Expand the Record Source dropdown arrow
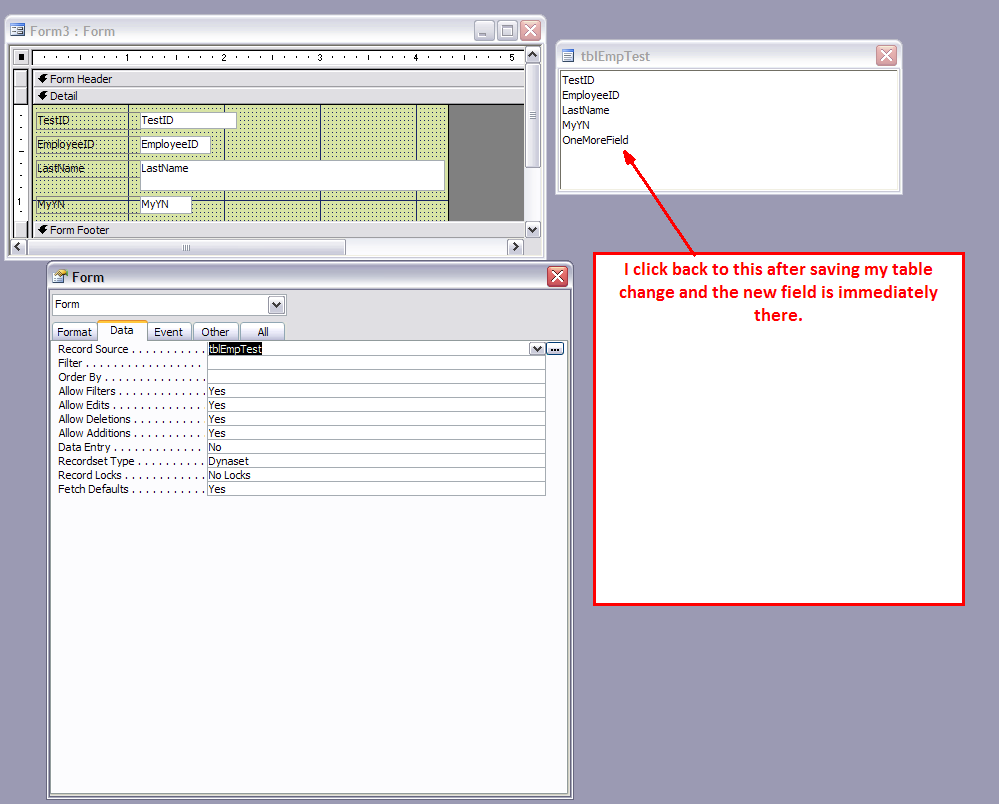The width and height of the screenshot is (999, 804). 537,349
